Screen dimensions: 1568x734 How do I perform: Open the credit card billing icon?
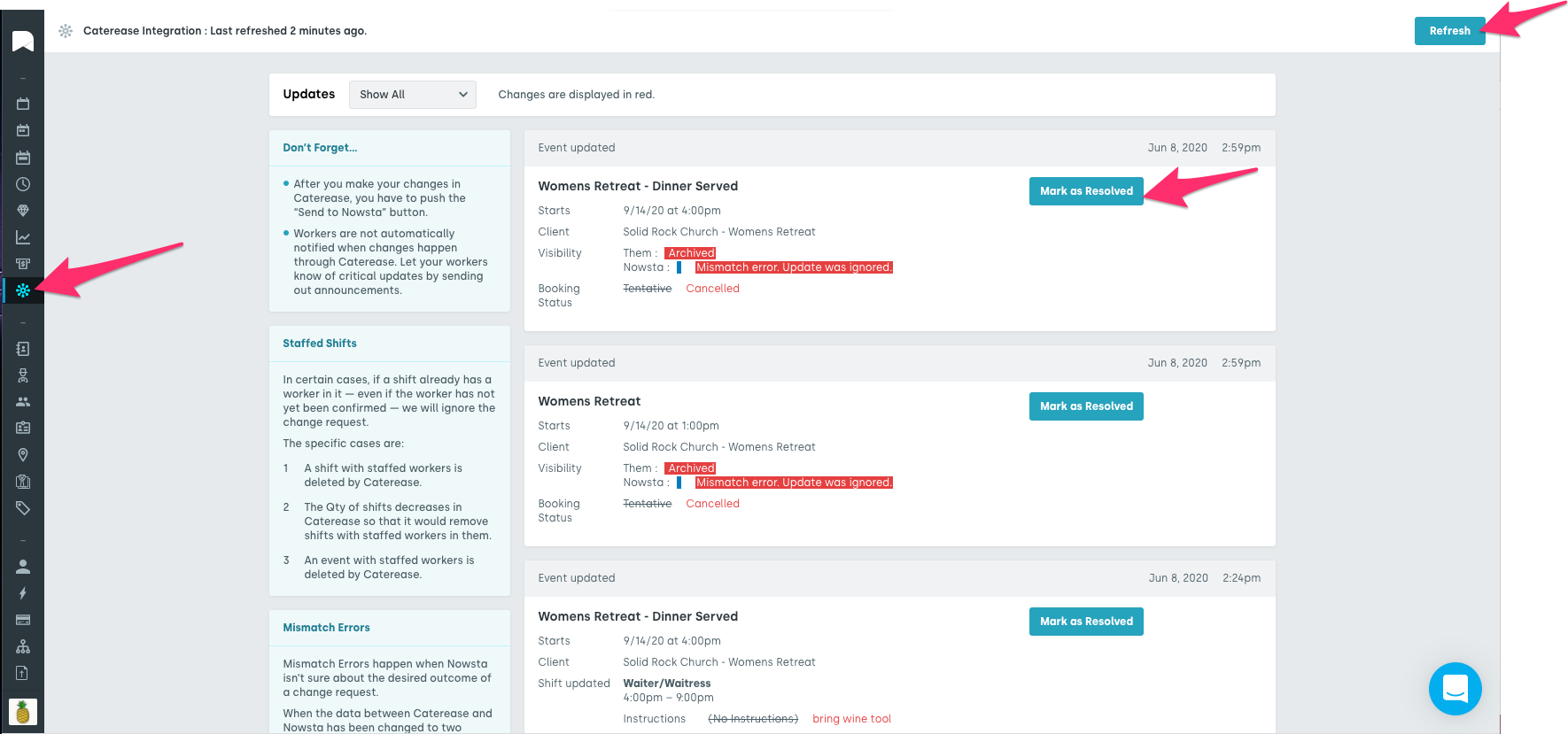tap(23, 620)
